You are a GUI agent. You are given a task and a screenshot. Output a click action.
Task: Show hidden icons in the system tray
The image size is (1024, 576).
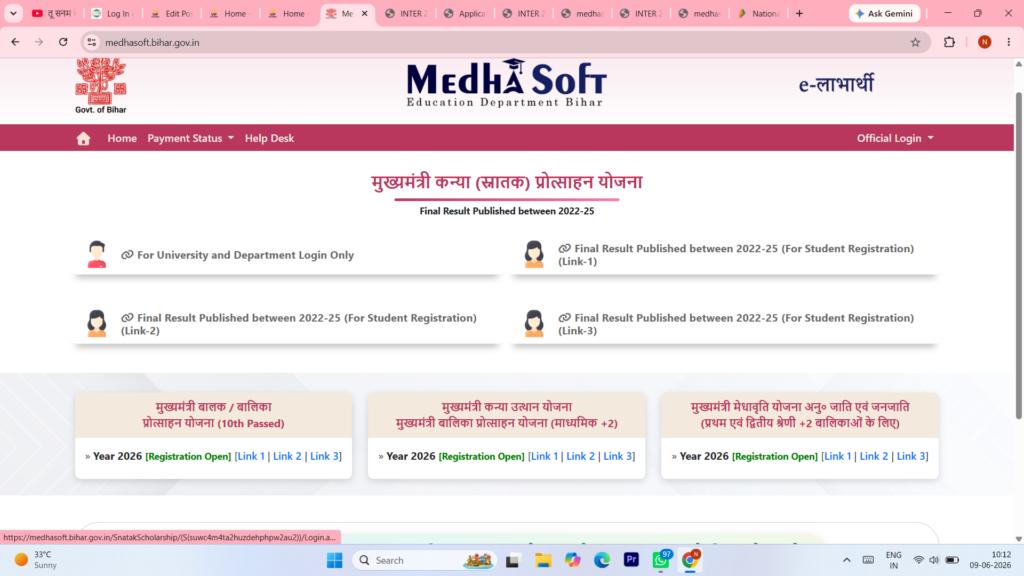coord(846,560)
